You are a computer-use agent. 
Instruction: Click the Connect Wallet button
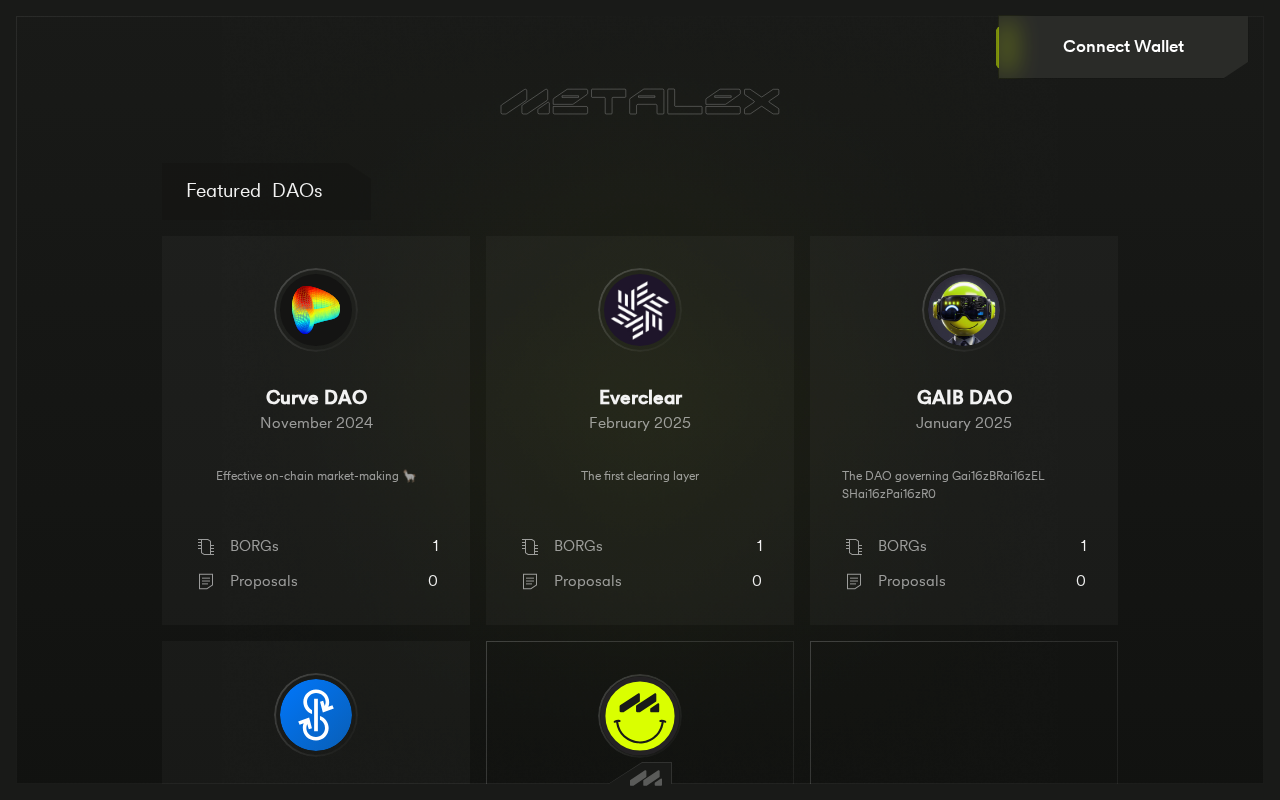pos(1122,47)
